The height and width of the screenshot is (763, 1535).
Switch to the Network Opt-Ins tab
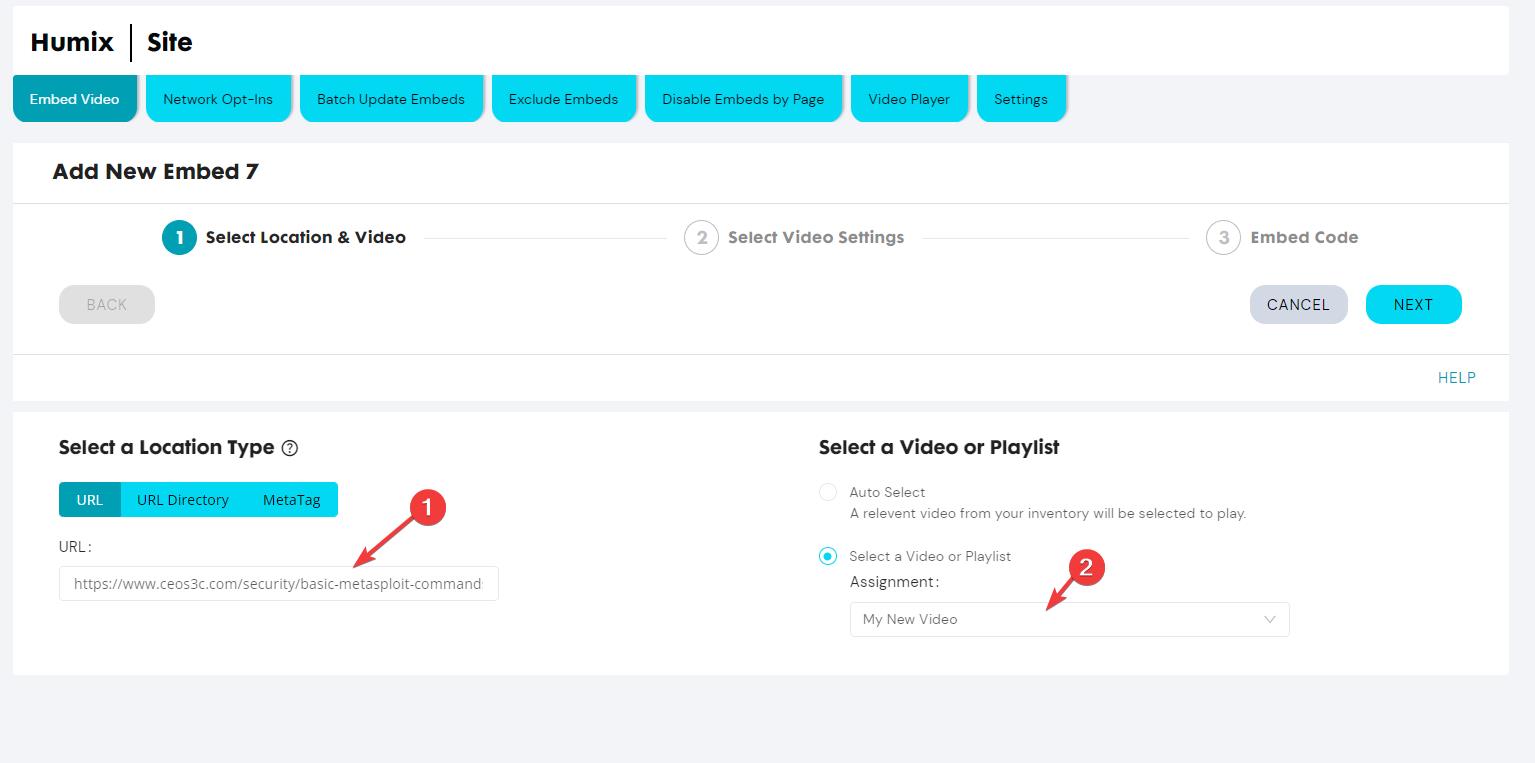[218, 99]
